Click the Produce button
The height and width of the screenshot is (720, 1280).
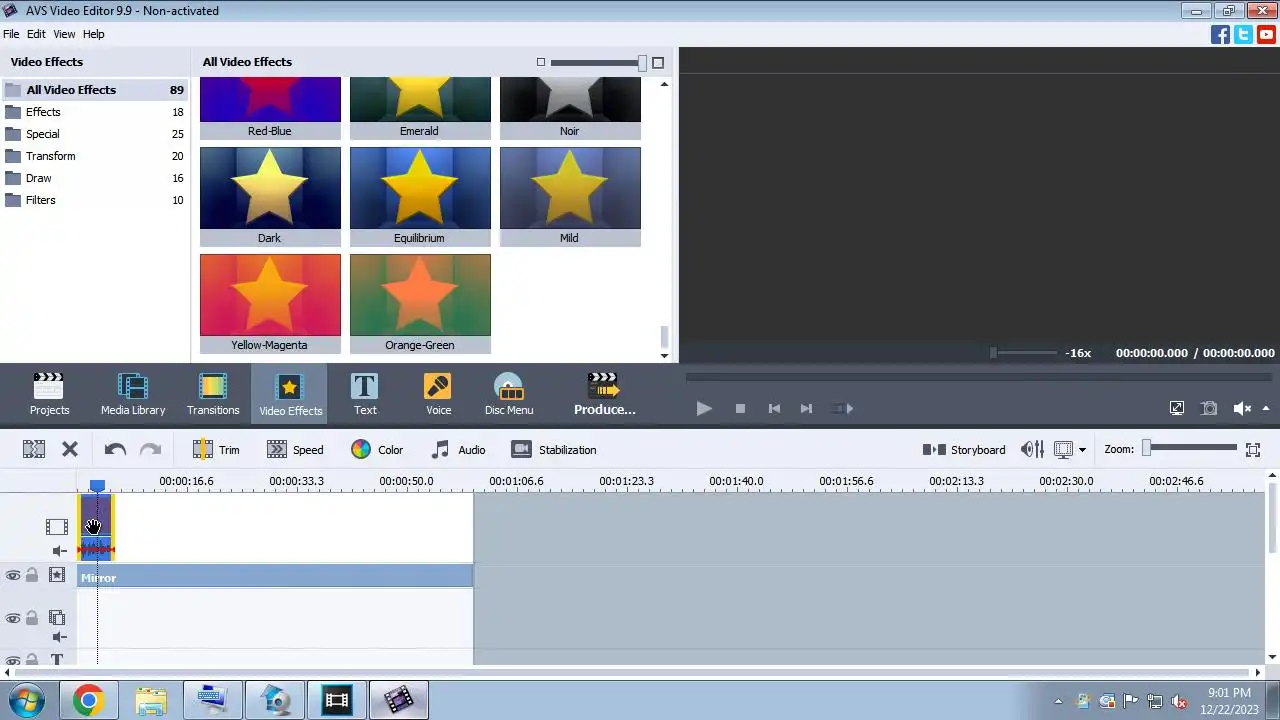tap(605, 394)
